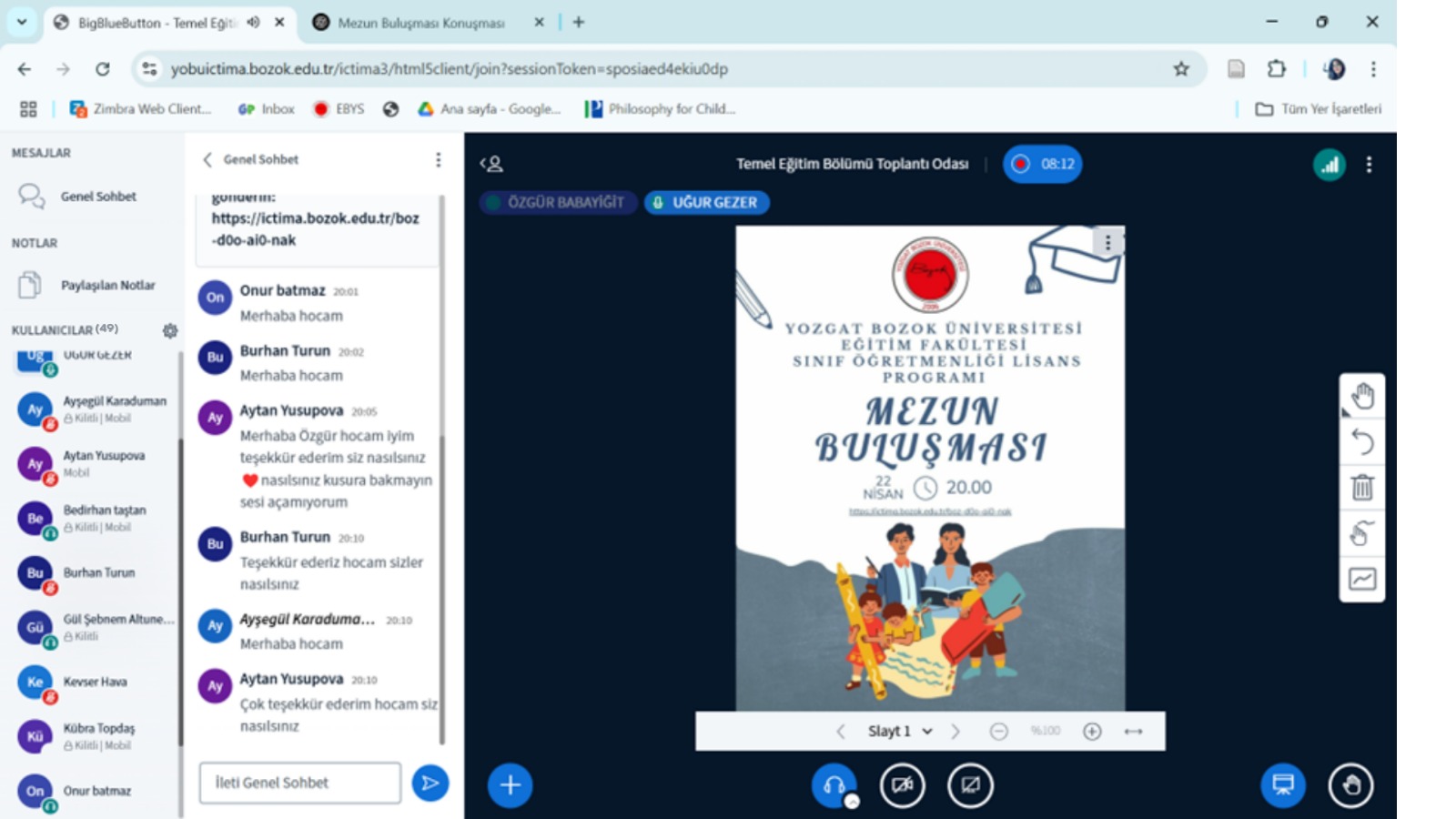Click the recording indicator 08:12
The height and width of the screenshot is (819, 1456).
[x=1043, y=164]
